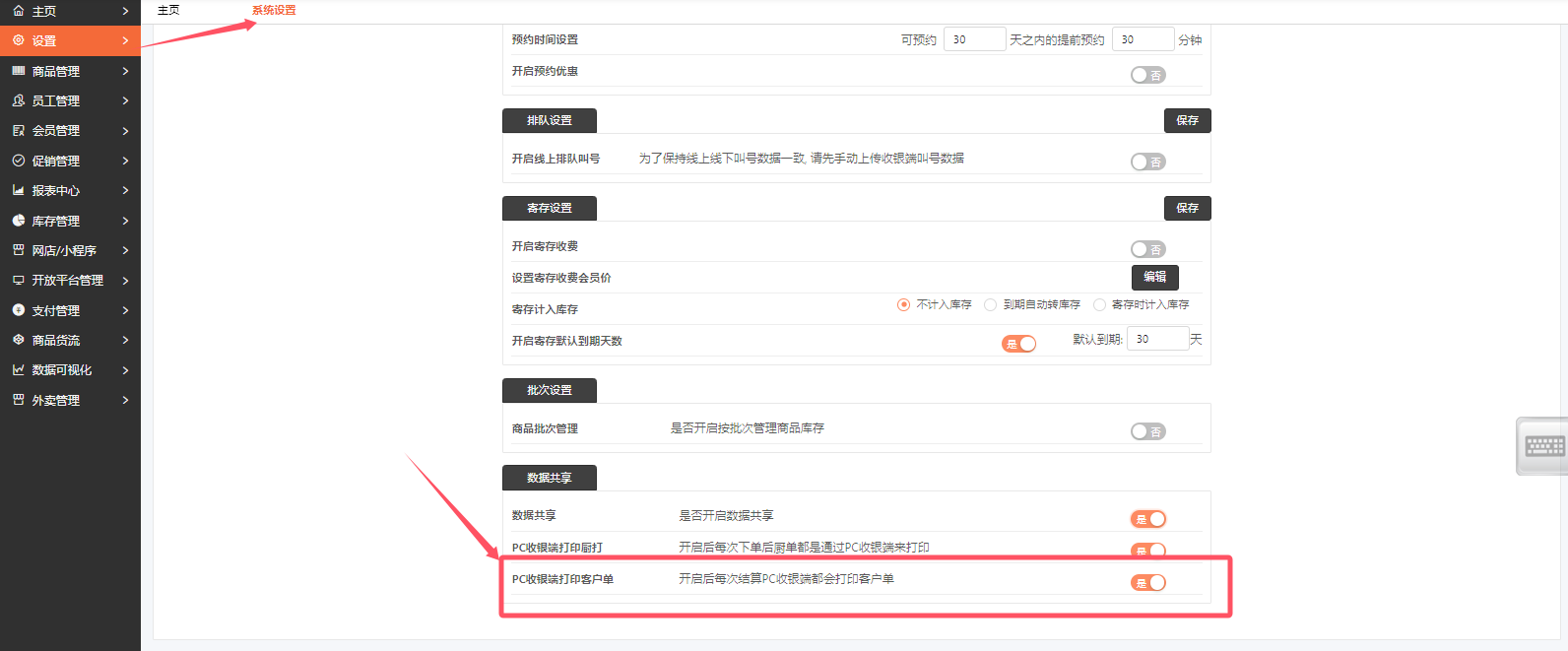Click the 数据可视化 graph icon

coord(18,370)
